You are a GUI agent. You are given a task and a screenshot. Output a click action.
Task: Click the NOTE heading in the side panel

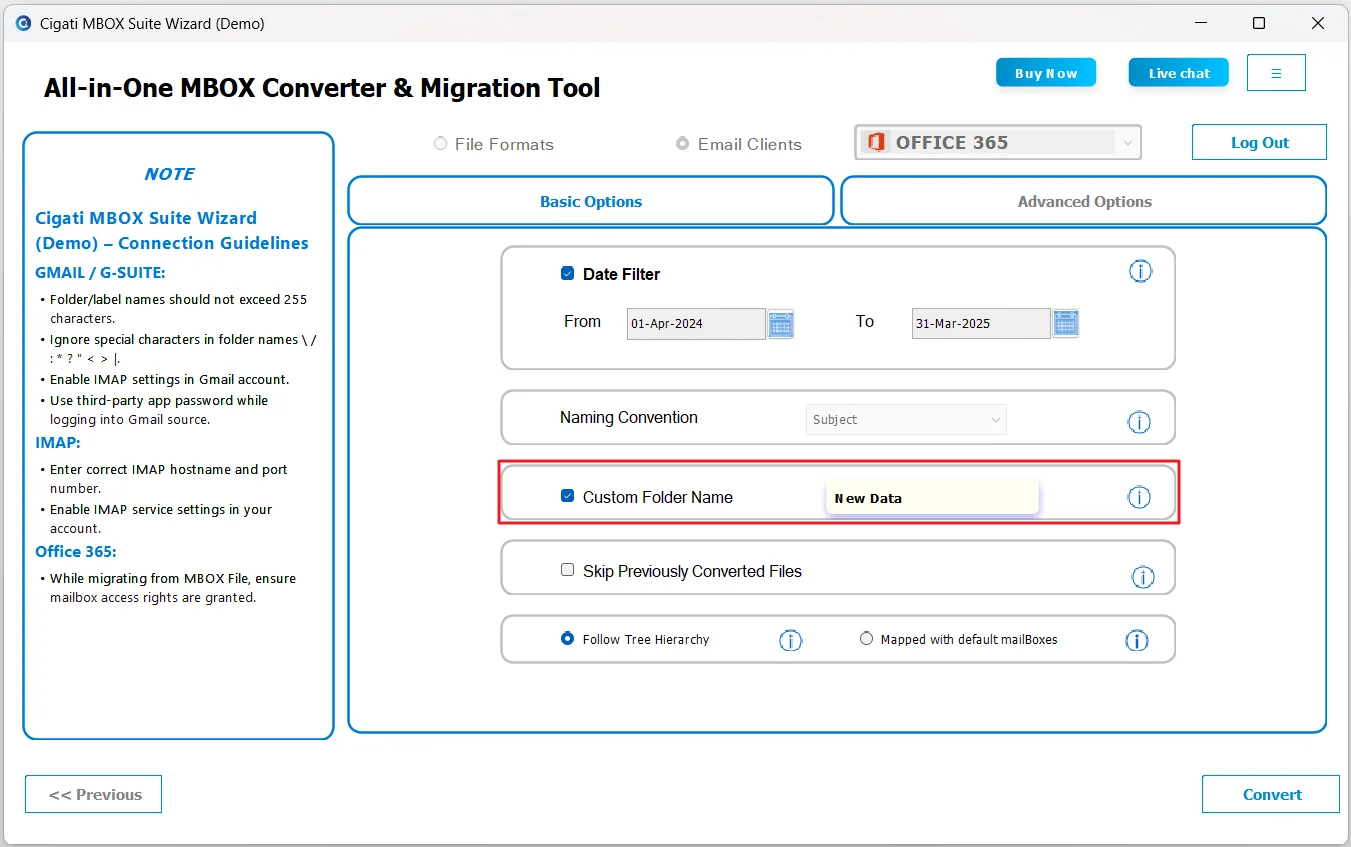169,174
